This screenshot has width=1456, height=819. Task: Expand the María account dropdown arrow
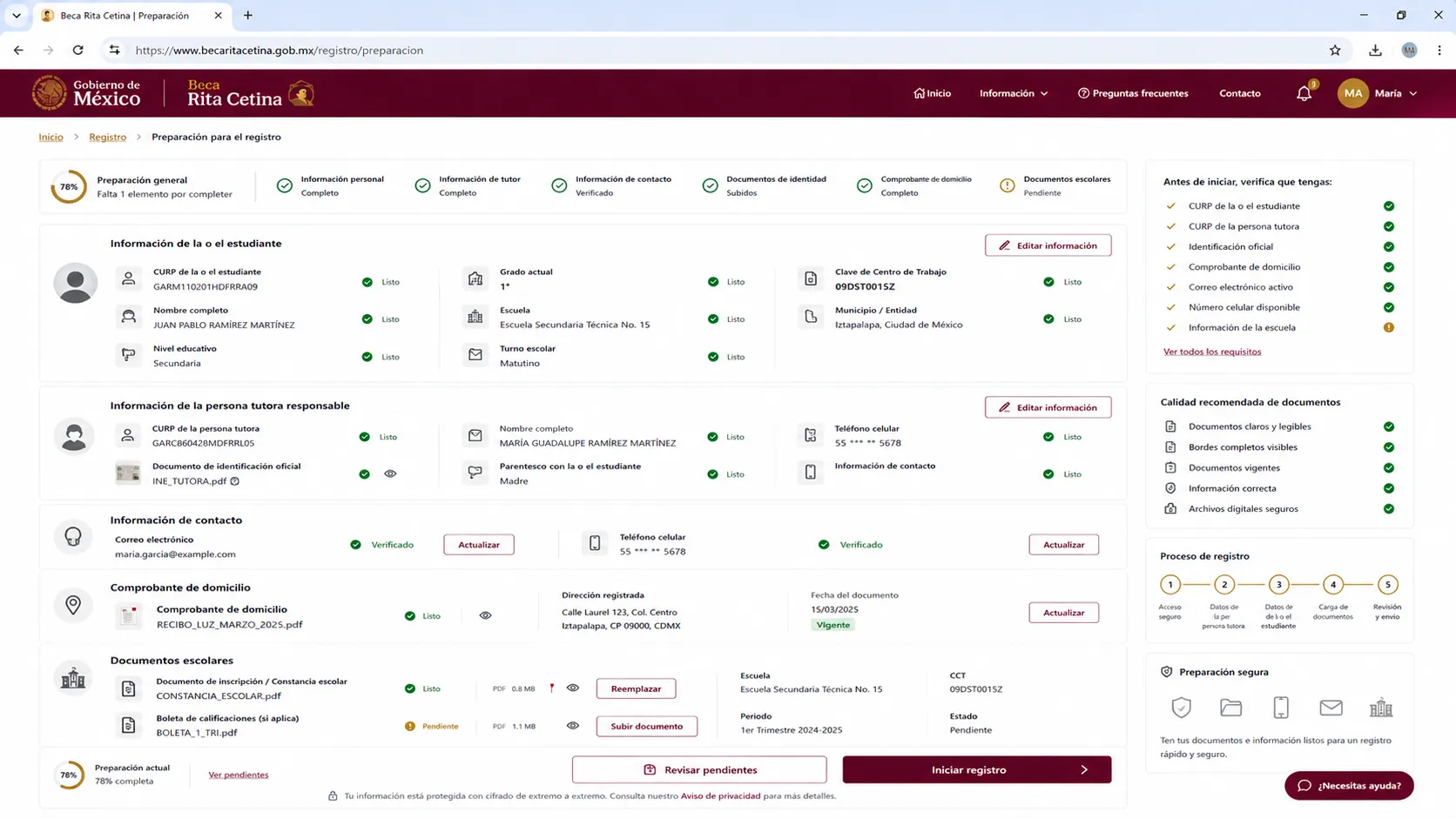click(1412, 93)
